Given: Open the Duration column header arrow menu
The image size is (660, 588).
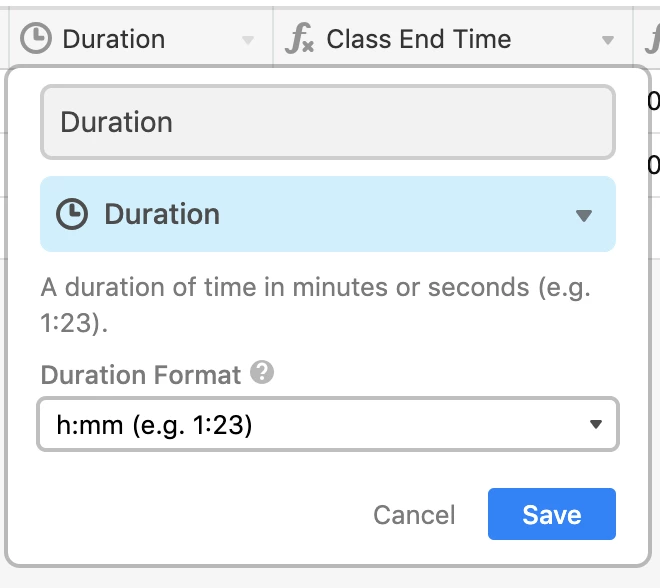Looking at the screenshot, I should click(x=248, y=40).
